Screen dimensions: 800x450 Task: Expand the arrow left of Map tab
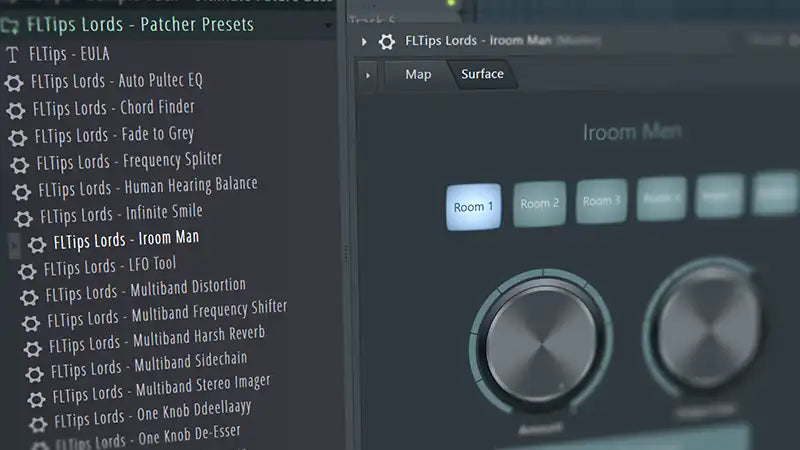367,75
